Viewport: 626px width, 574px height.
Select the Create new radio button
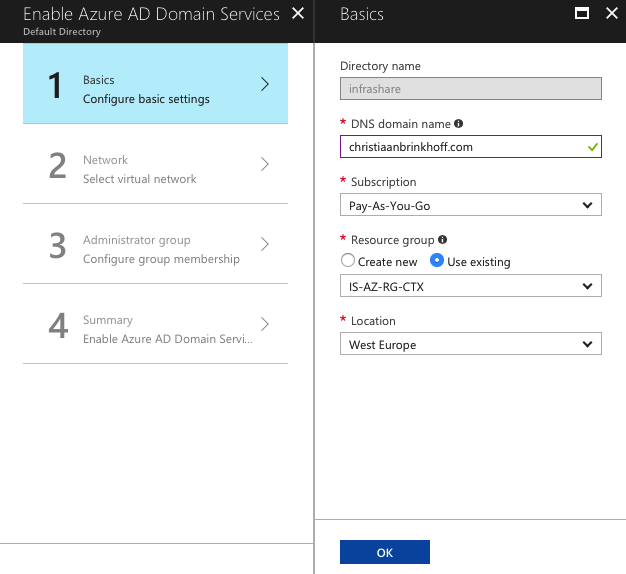click(x=348, y=260)
